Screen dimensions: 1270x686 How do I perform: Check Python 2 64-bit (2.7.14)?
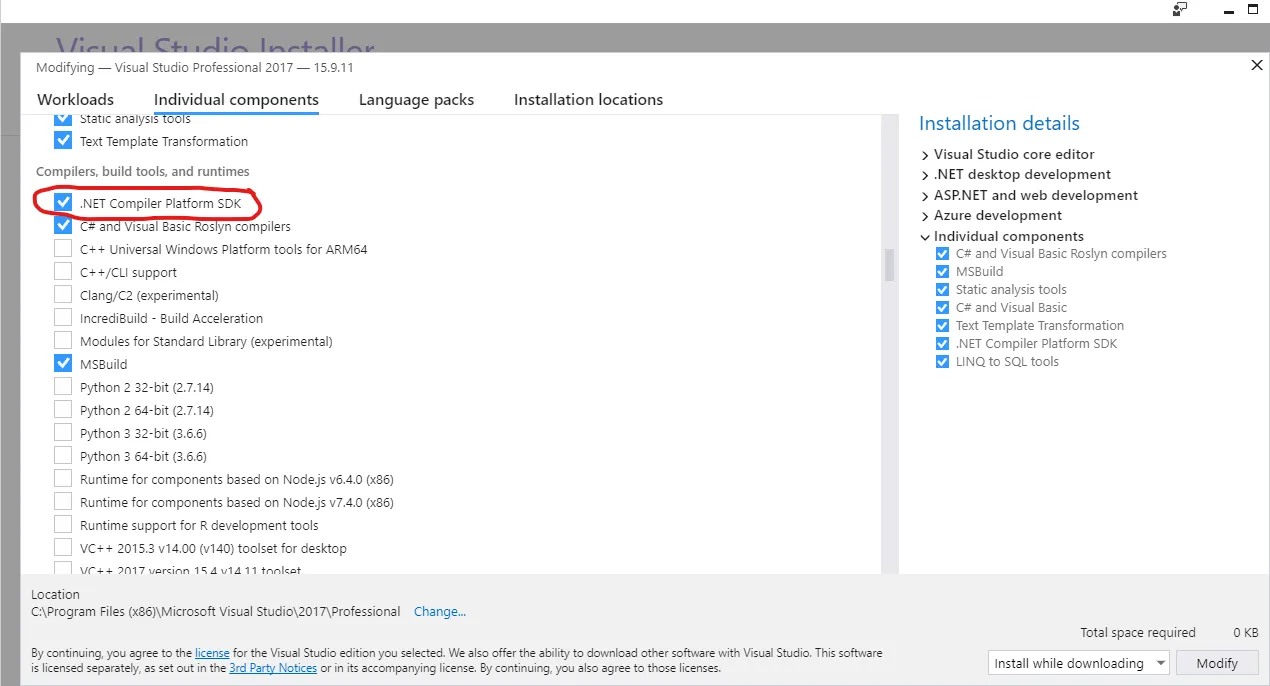click(63, 410)
